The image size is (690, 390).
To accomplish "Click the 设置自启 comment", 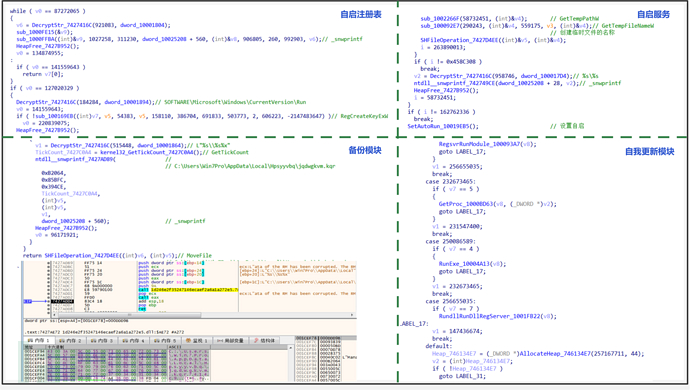I will pos(567,126).
